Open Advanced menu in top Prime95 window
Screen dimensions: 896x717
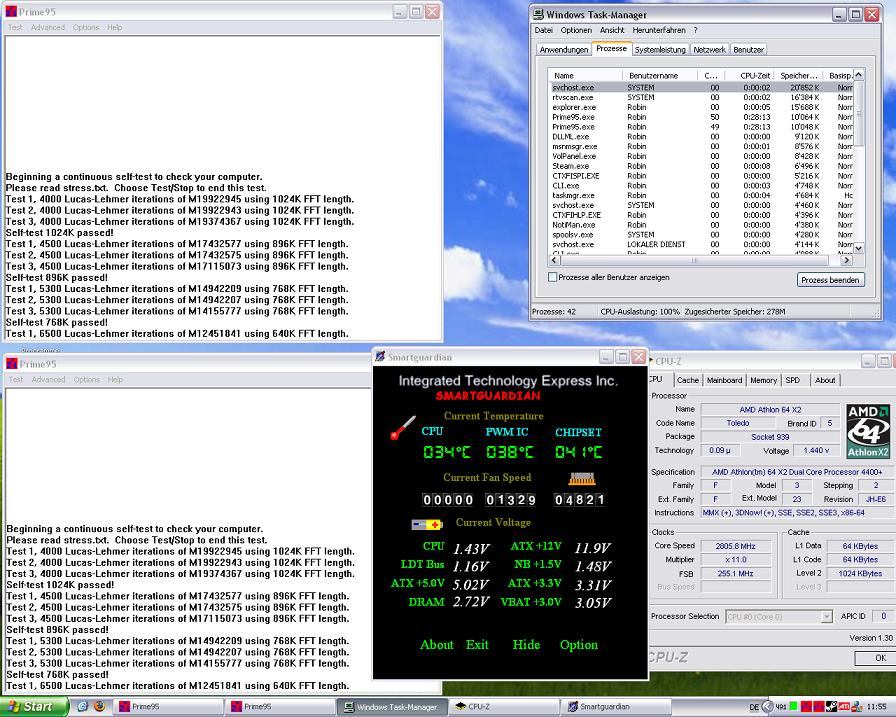click(x=47, y=27)
